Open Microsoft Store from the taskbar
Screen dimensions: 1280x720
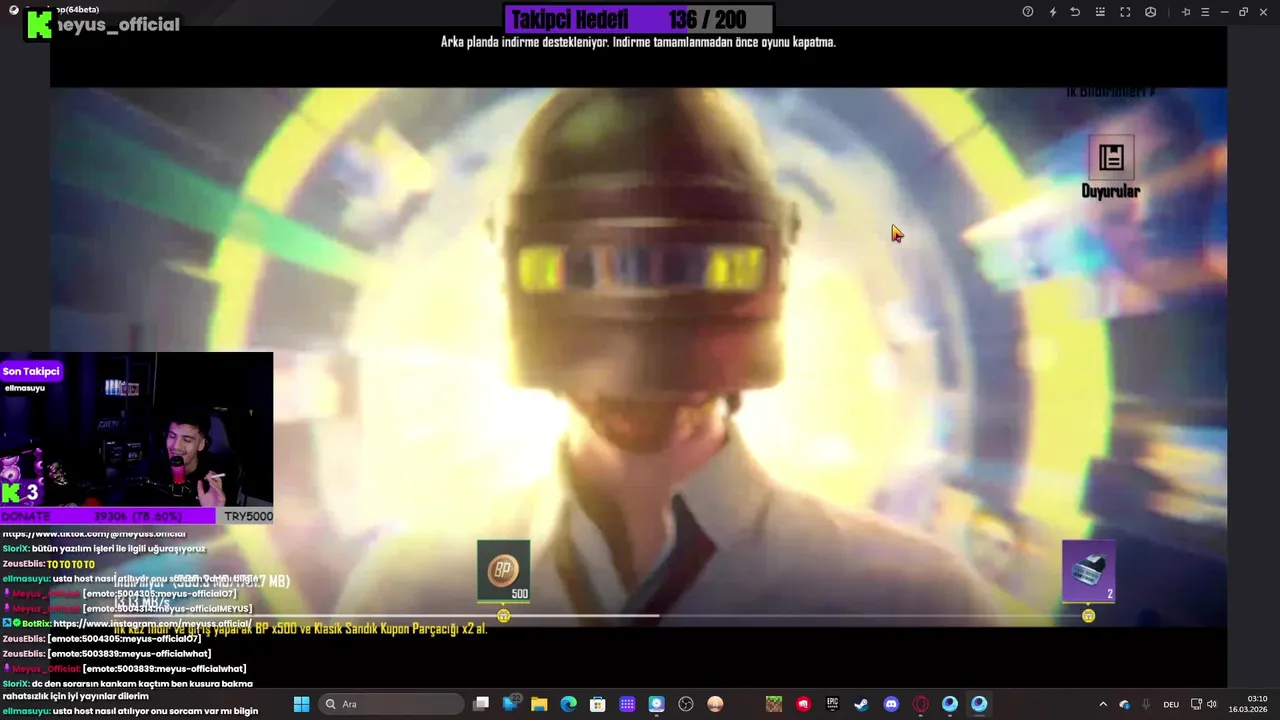click(598, 704)
